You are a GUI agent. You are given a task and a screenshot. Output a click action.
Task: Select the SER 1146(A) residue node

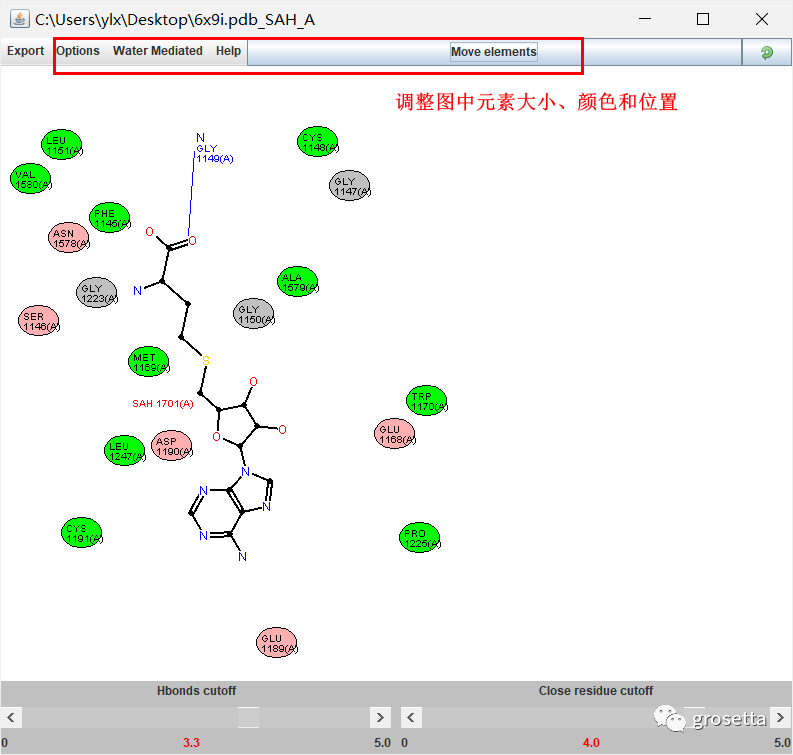click(39, 321)
